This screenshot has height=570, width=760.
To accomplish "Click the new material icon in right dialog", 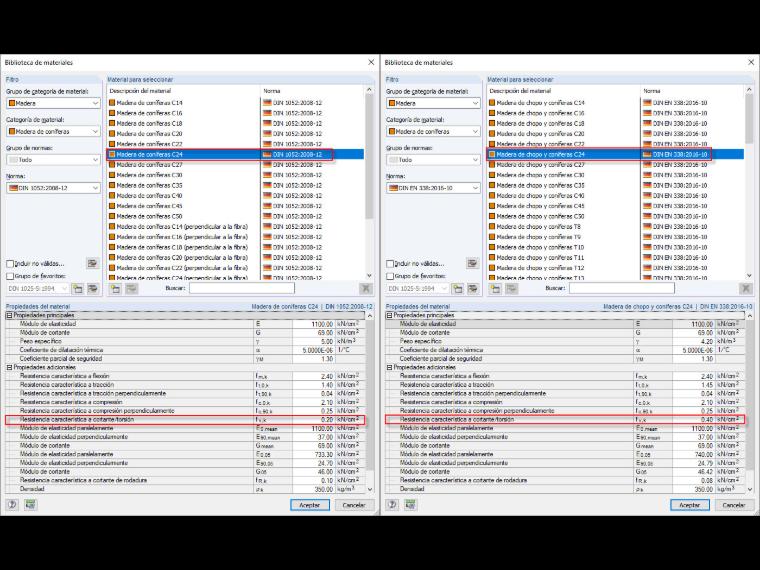I will [495, 289].
